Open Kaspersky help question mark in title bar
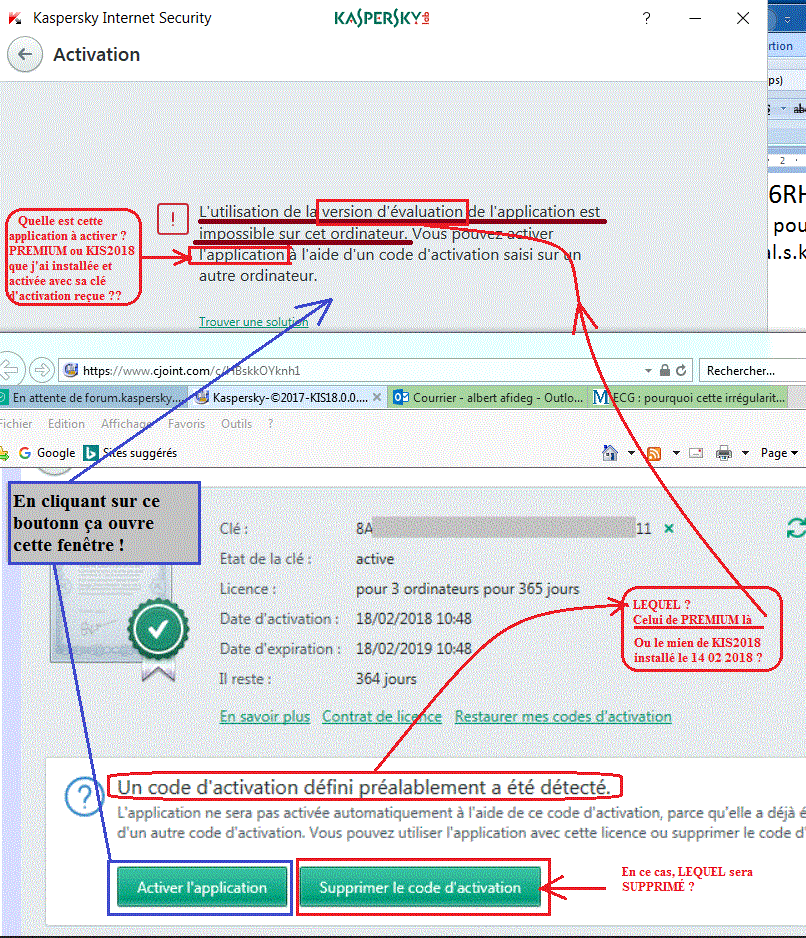This screenshot has height=938, width=806. click(646, 19)
